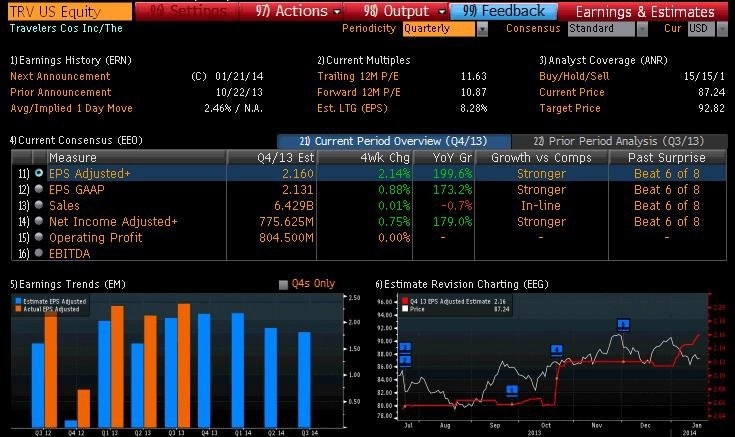Click the Forward 12M P/E value 10.87
Viewport: 735px width, 437px height.
(x=473, y=92)
